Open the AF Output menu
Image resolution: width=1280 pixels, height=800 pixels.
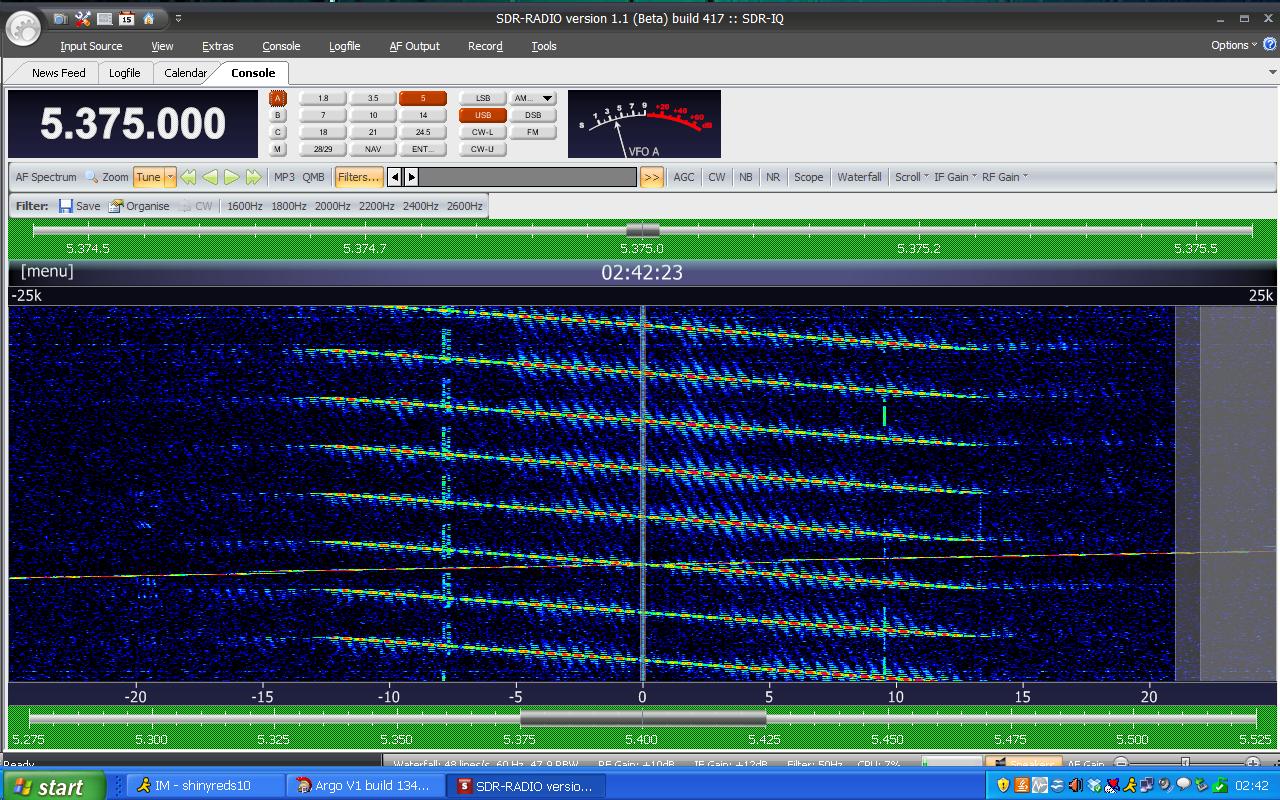(414, 46)
